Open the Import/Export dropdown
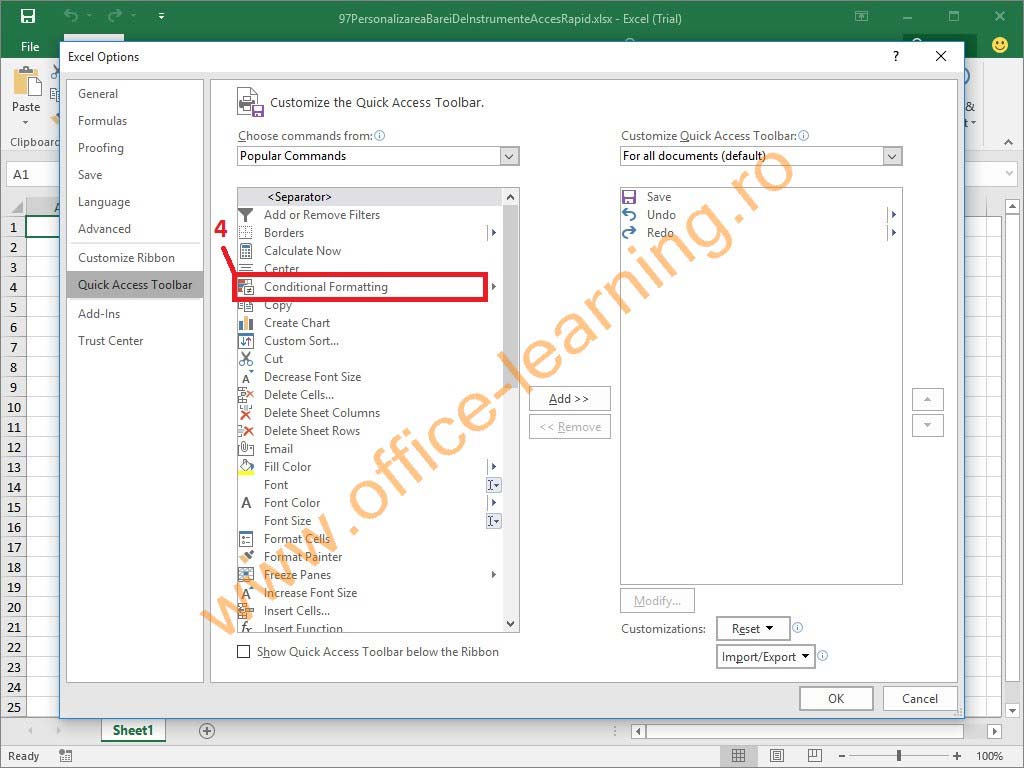The height and width of the screenshot is (768, 1024). coord(765,657)
